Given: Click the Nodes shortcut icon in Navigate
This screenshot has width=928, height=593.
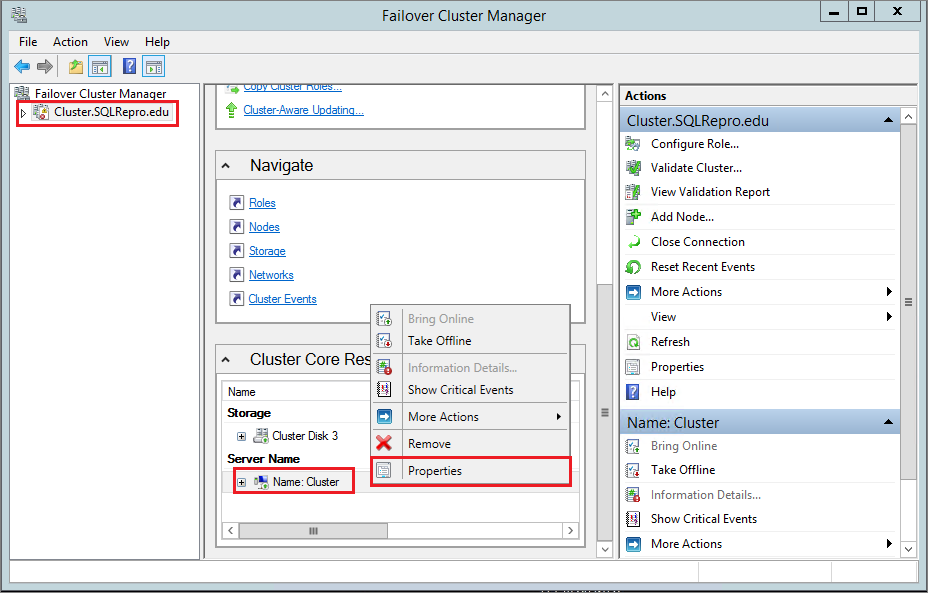Looking at the screenshot, I should pyautogui.click(x=237, y=227).
